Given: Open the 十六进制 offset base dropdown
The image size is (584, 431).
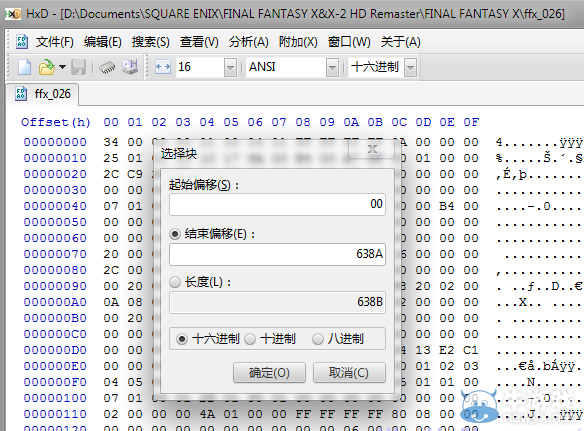Looking at the screenshot, I should 410,68.
